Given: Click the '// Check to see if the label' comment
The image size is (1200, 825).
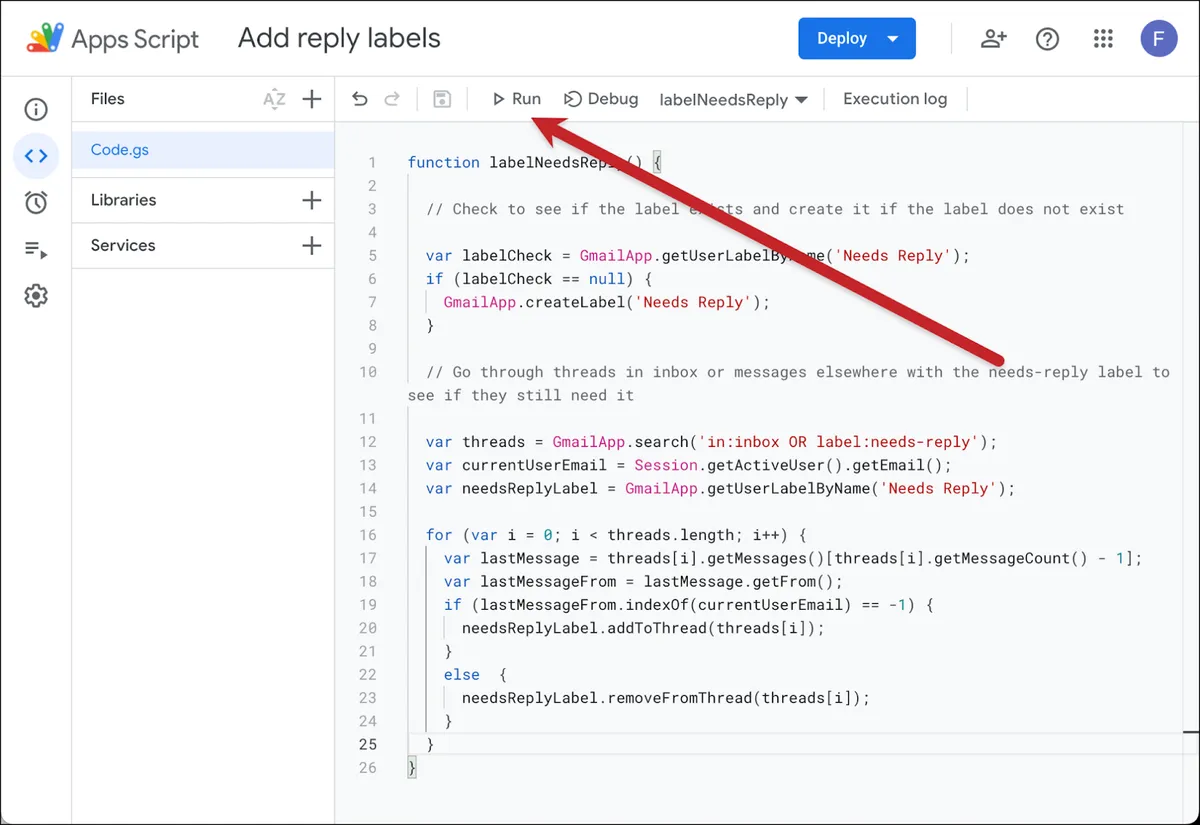Looking at the screenshot, I should [x=775, y=209].
